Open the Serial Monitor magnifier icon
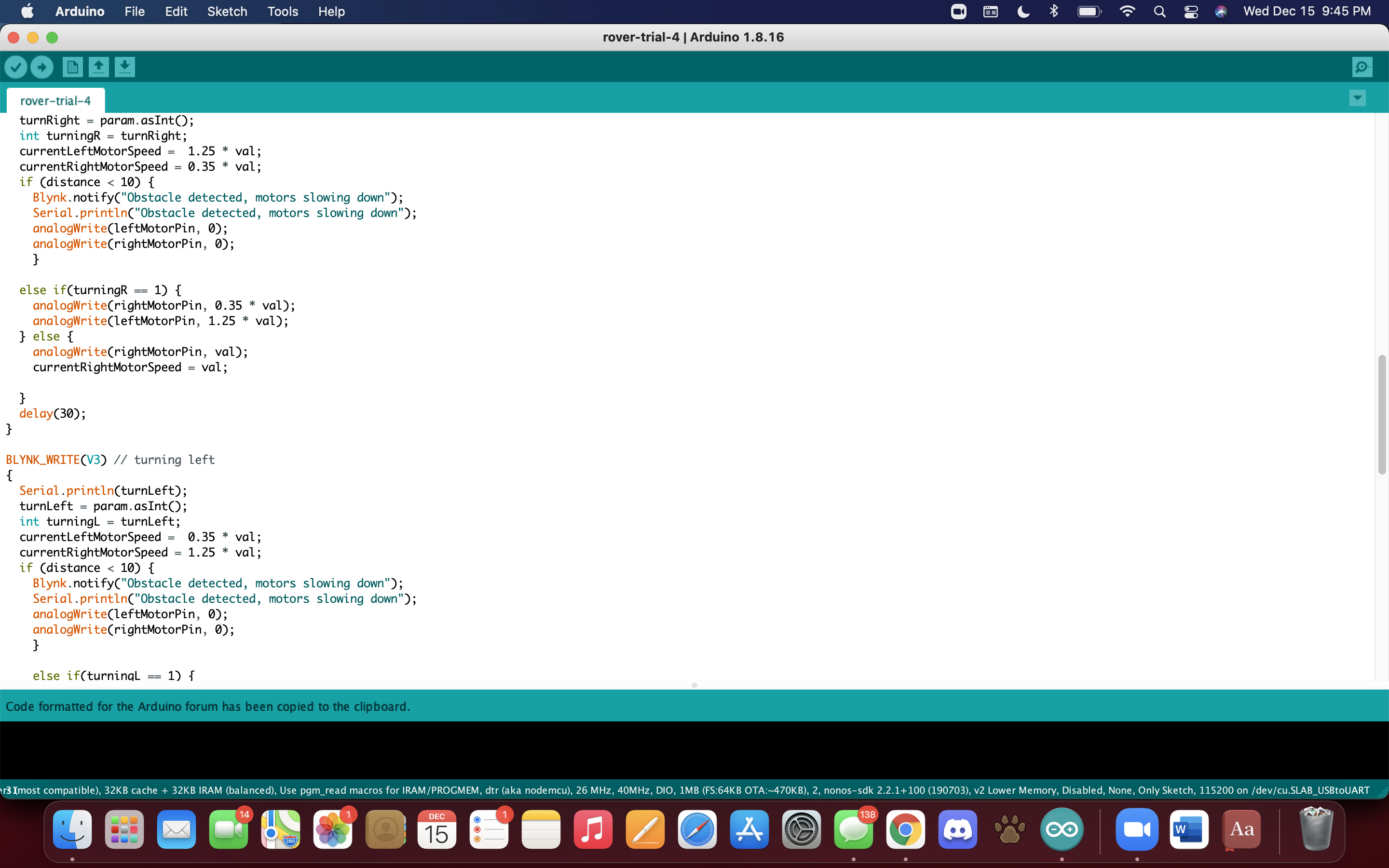The height and width of the screenshot is (868, 1389). point(1362,67)
